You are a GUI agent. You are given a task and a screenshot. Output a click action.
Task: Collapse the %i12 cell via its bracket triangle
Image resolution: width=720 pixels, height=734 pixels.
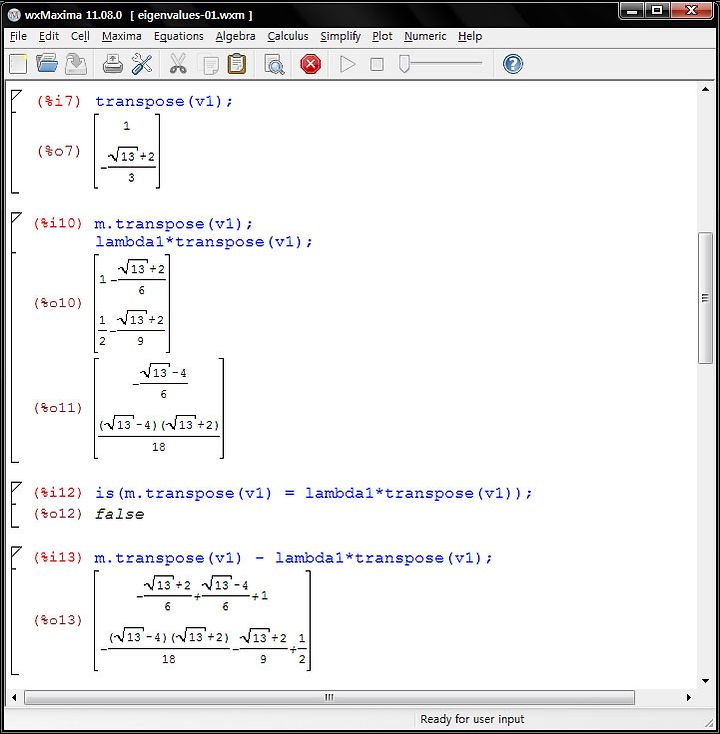[16, 487]
